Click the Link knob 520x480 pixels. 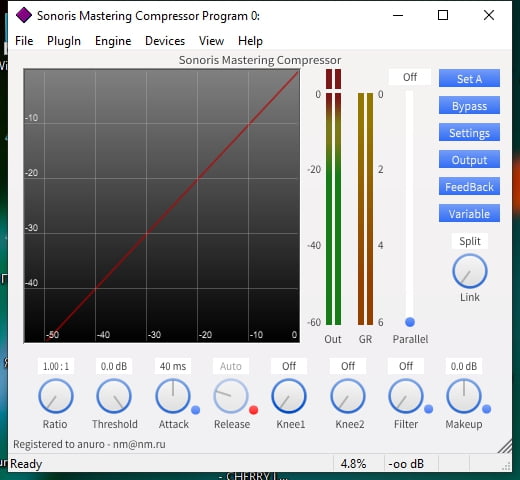coord(470,271)
